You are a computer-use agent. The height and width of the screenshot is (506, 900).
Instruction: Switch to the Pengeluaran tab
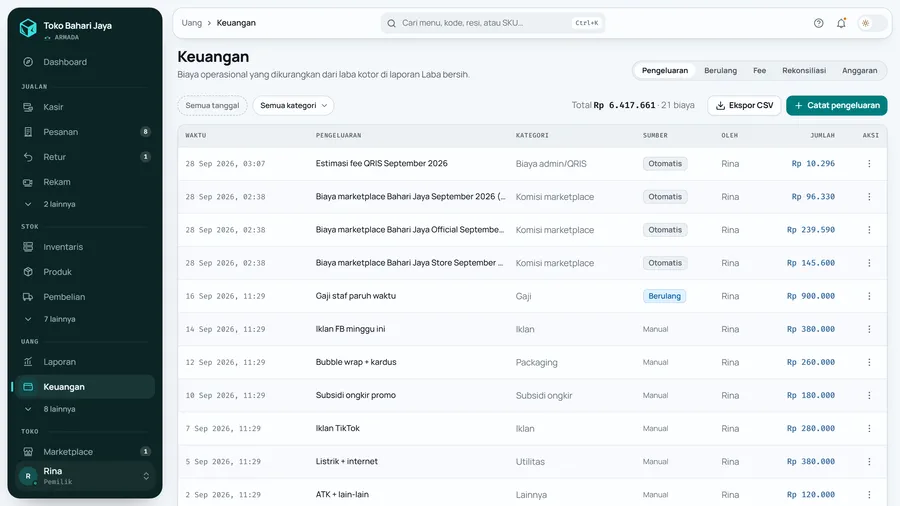pos(665,71)
